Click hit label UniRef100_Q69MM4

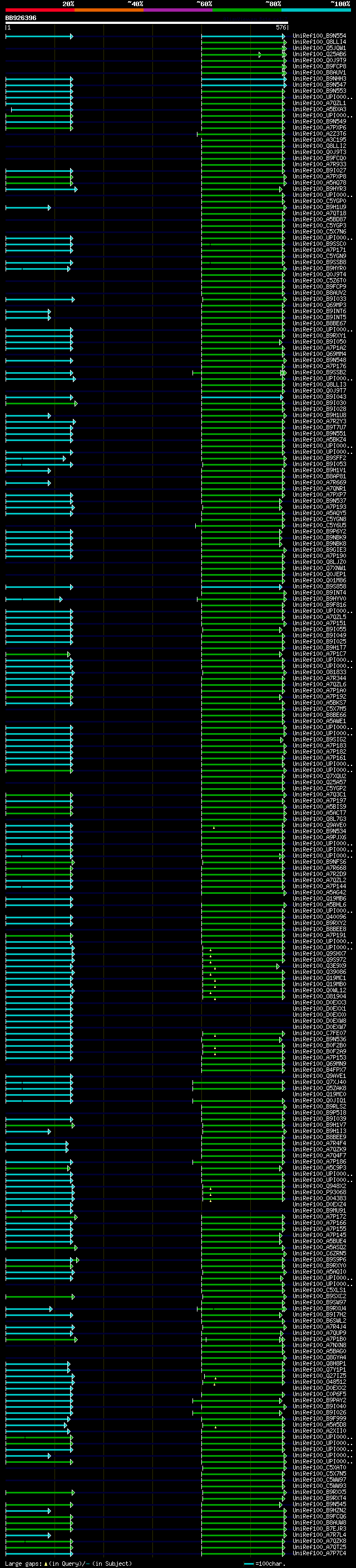pos(319,354)
